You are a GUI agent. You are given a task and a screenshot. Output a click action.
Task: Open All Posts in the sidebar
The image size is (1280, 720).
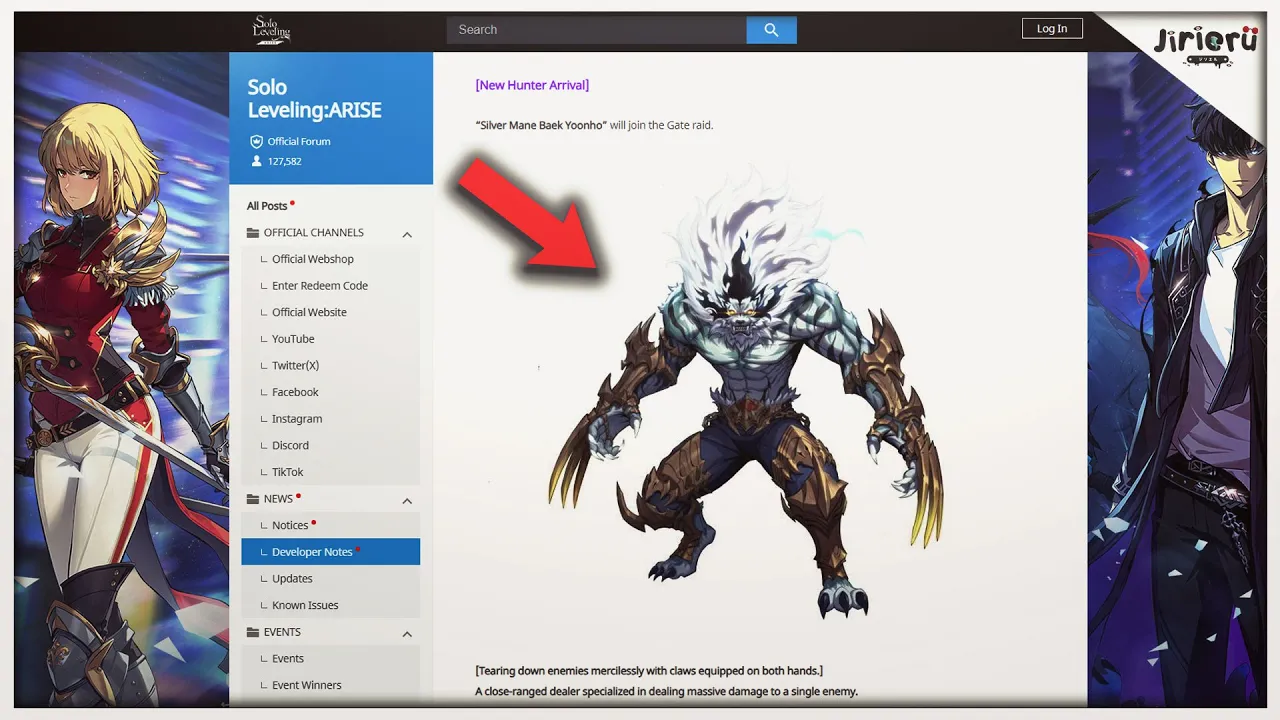267,206
